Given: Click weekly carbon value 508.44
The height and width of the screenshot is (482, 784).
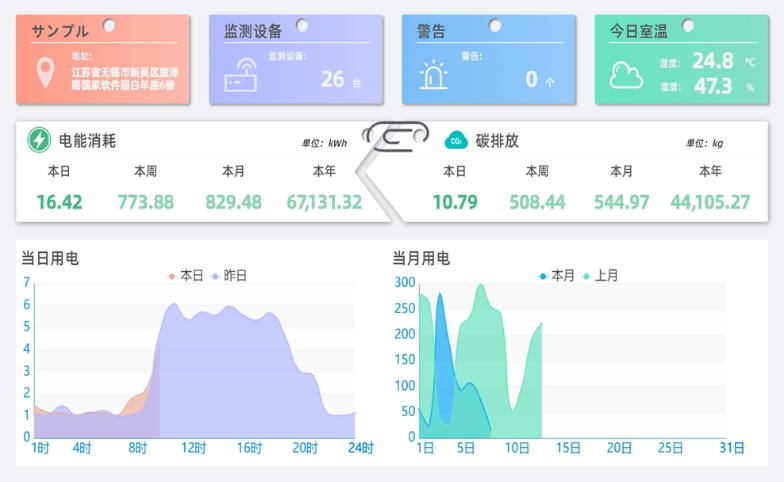Looking at the screenshot, I should (x=537, y=202).
